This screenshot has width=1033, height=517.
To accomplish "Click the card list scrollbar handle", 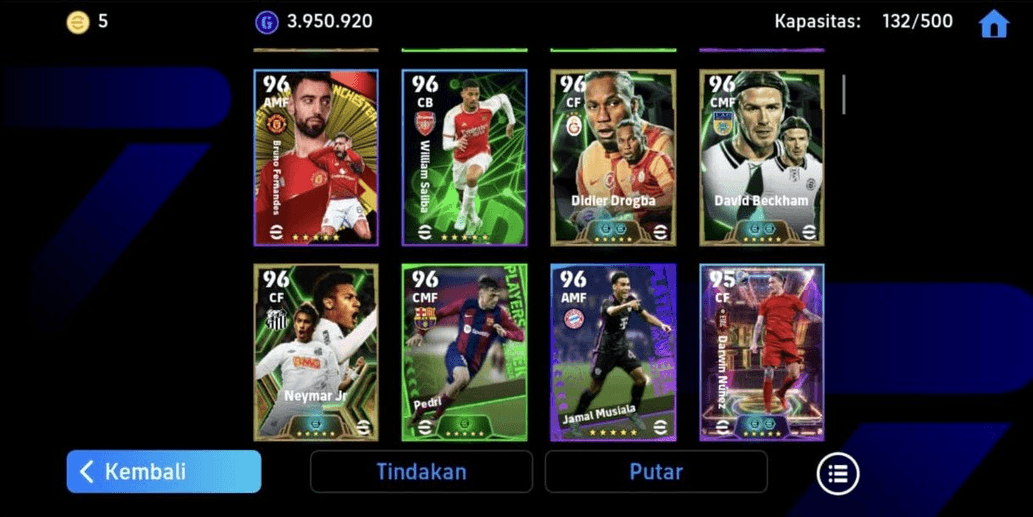I will [843, 95].
